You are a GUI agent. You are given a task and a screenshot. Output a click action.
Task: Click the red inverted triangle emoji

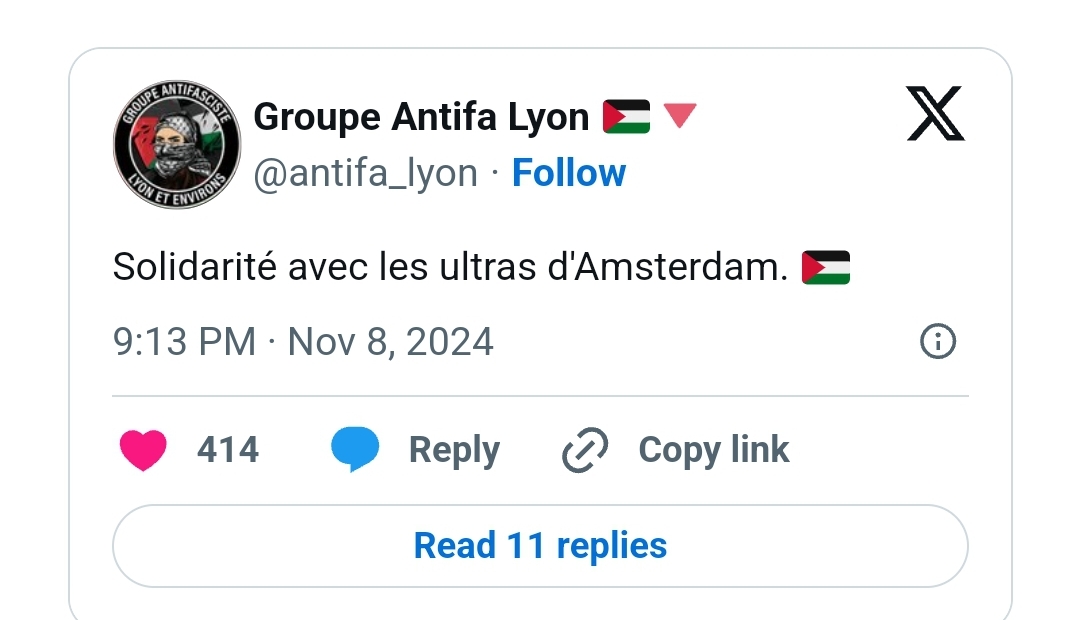tap(680, 116)
